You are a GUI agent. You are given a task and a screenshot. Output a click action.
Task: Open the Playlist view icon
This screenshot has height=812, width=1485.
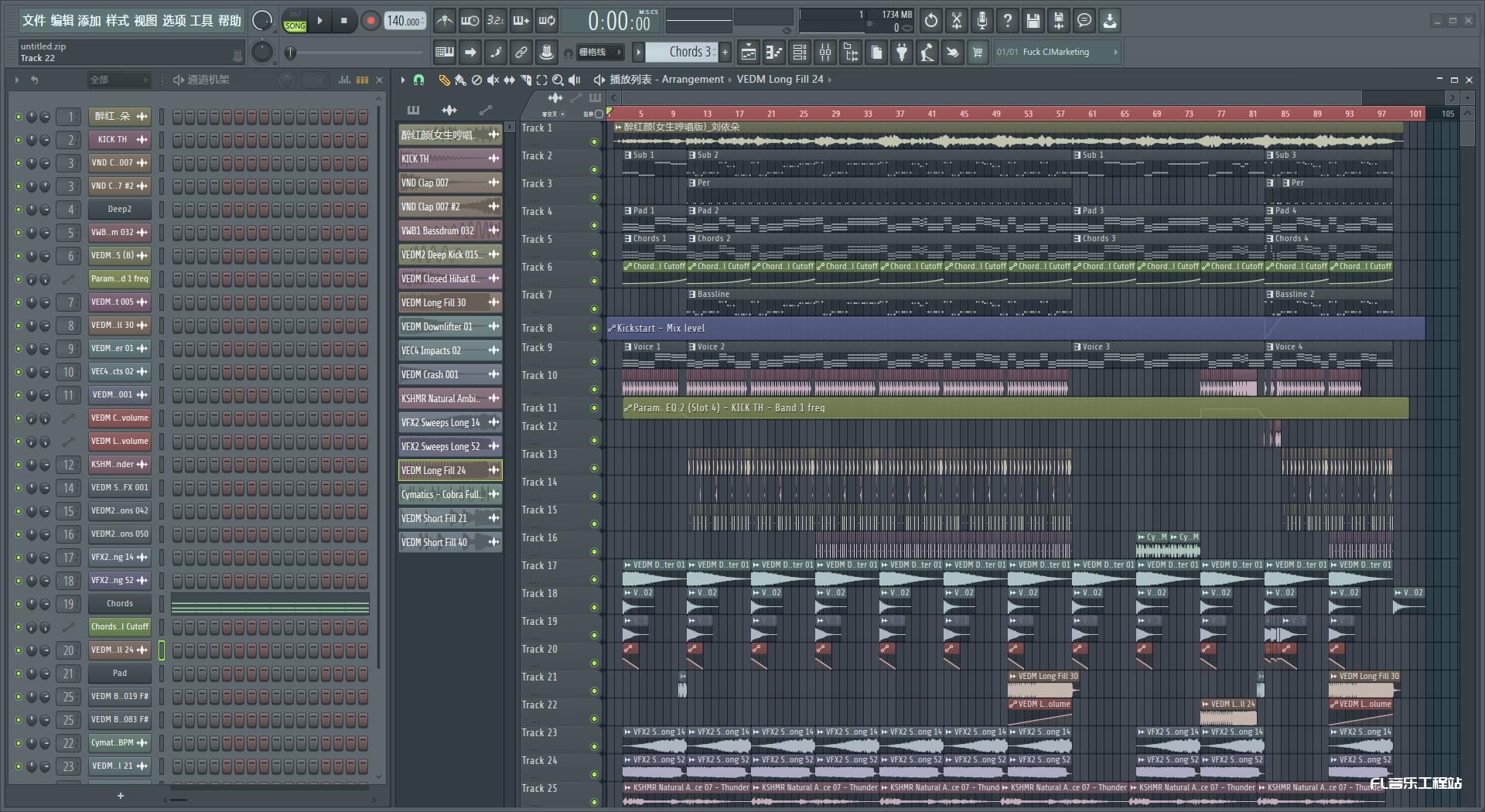[748, 53]
